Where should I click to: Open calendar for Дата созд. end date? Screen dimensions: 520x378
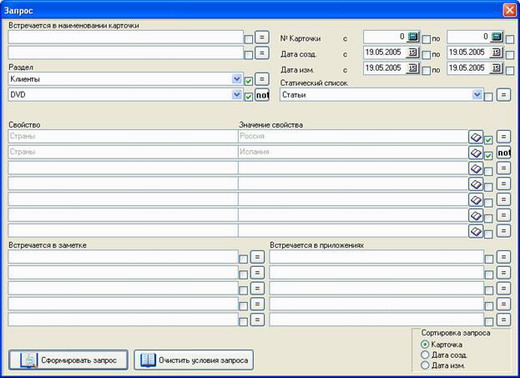coord(496,52)
